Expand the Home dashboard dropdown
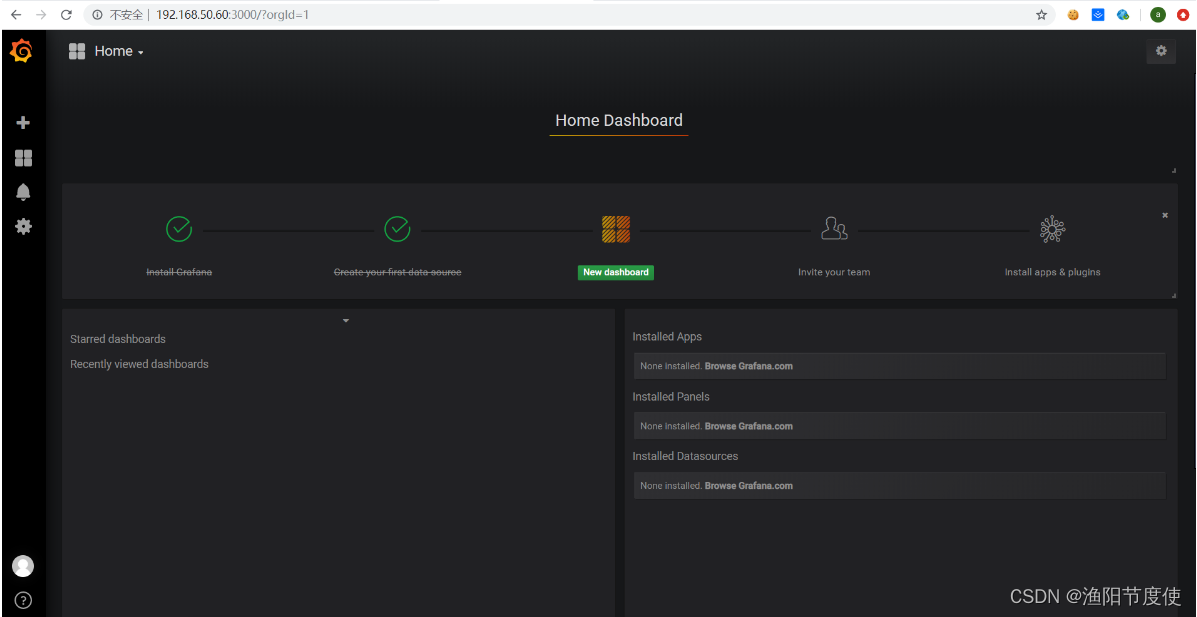The height and width of the screenshot is (617, 1197). click(119, 51)
